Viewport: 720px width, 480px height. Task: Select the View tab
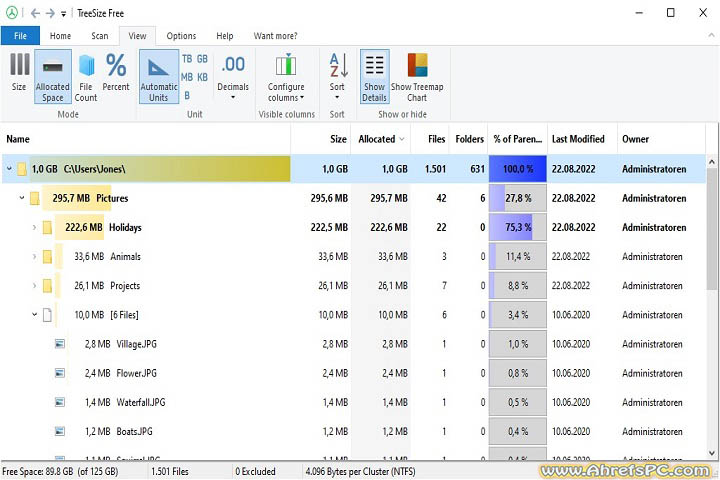click(x=137, y=36)
